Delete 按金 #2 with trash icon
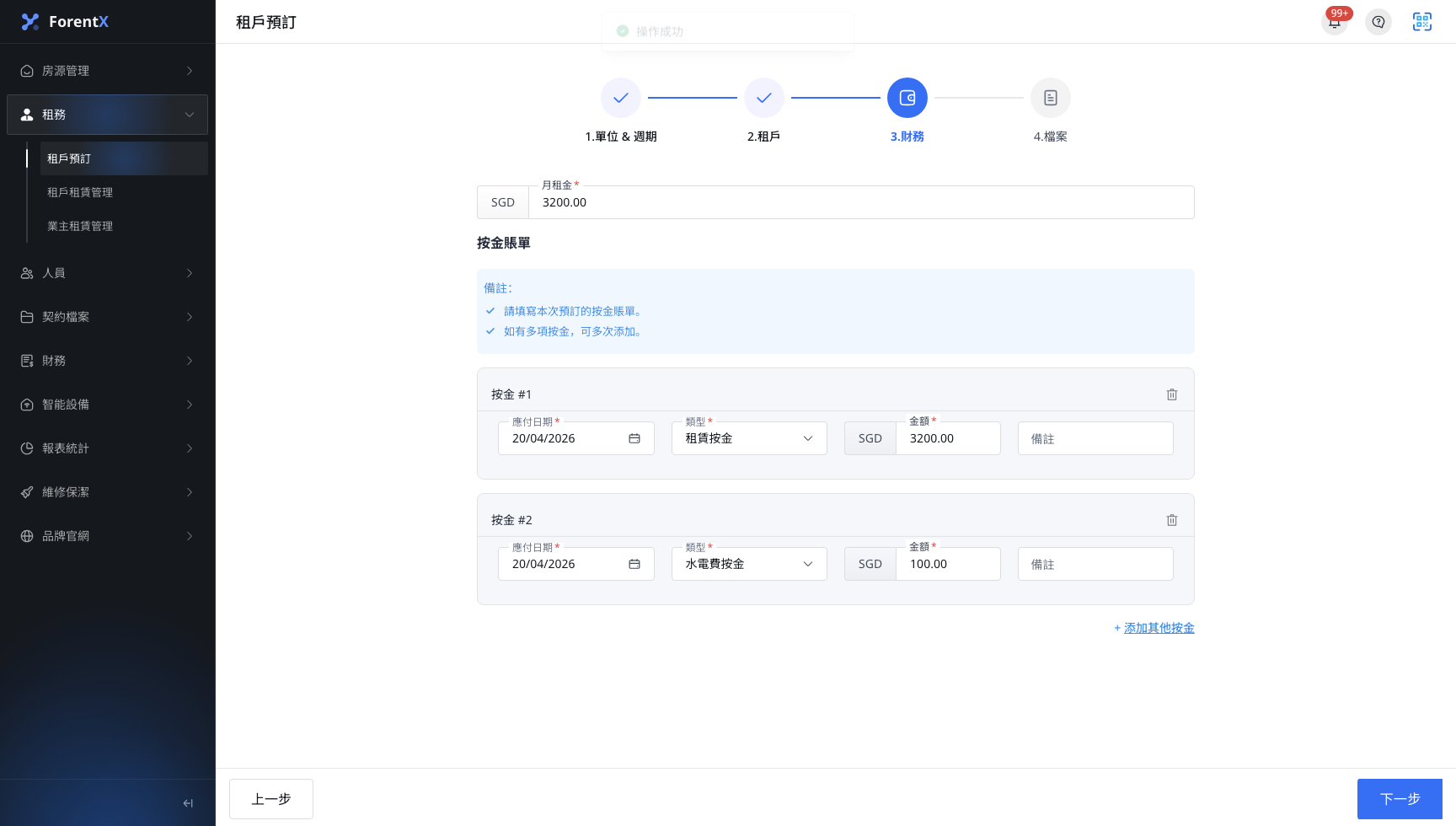 (1172, 520)
